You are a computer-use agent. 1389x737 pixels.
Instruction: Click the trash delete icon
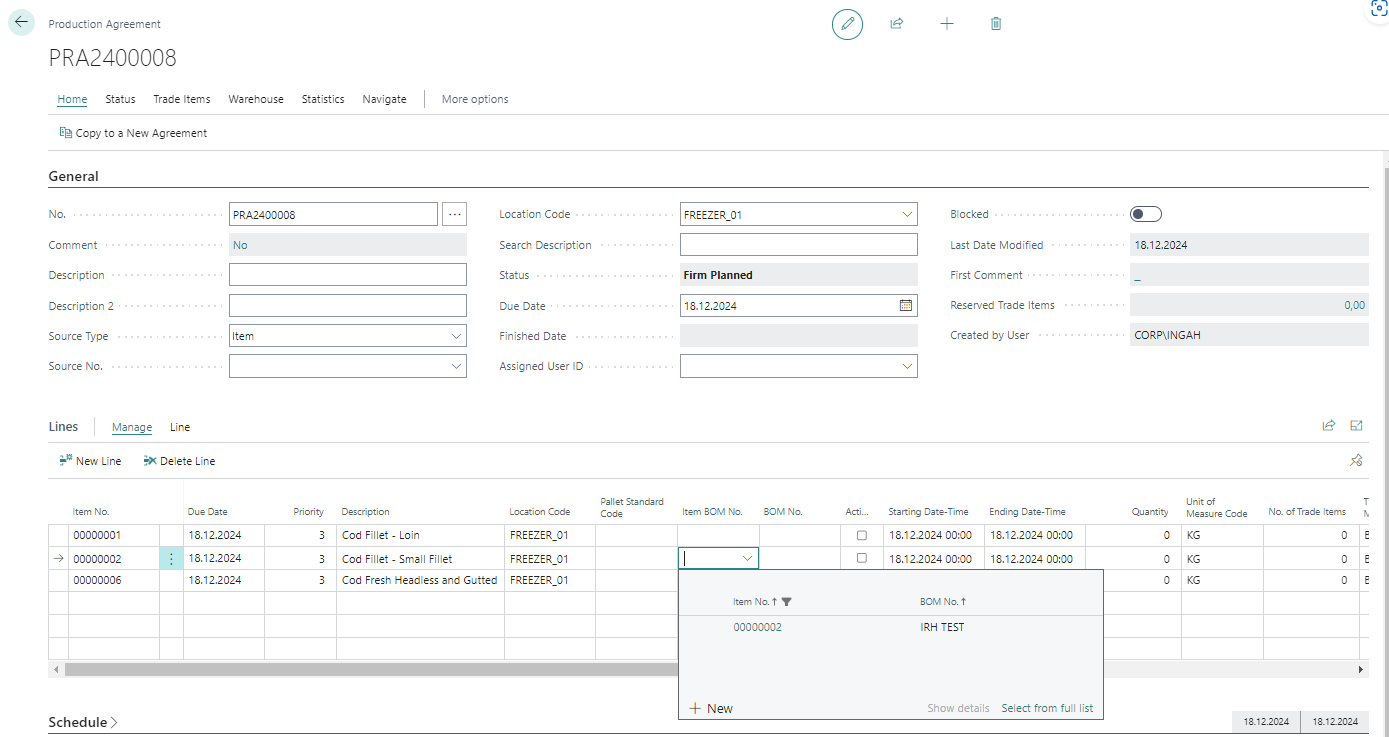(996, 23)
